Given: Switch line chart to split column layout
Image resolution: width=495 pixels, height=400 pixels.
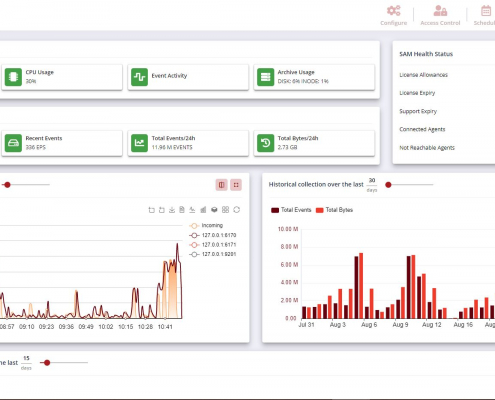Looking at the screenshot, I should click(222, 185).
